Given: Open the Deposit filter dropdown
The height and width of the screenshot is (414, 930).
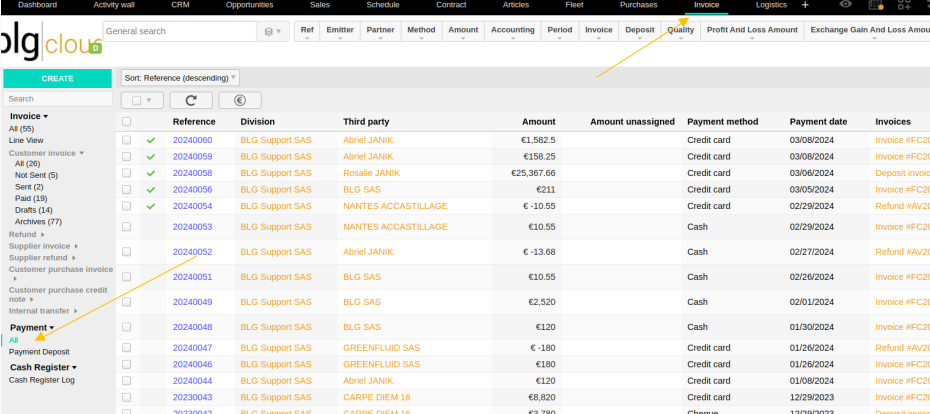Looking at the screenshot, I should [x=640, y=31].
